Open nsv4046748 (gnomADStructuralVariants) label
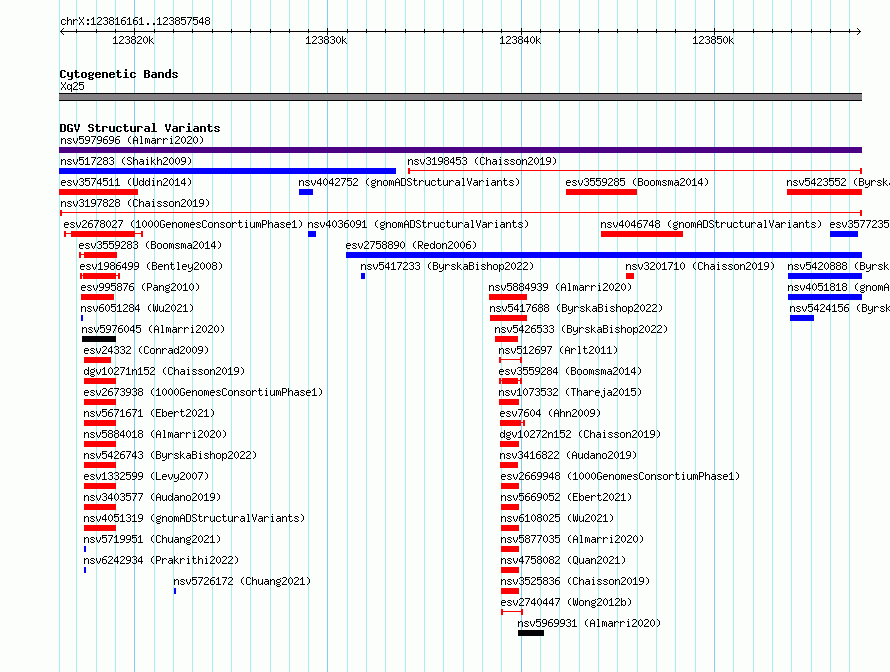This screenshot has width=890, height=672. click(x=711, y=224)
